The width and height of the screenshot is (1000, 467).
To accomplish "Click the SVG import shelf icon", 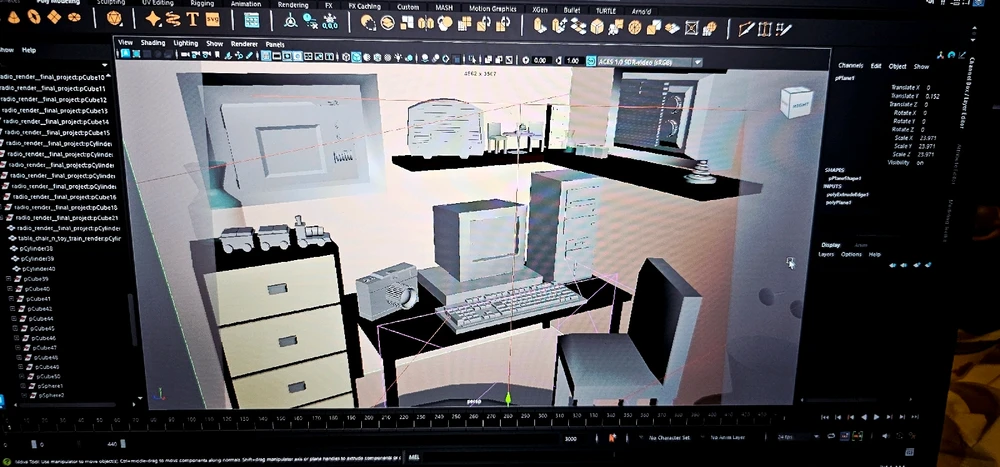I will (213, 20).
